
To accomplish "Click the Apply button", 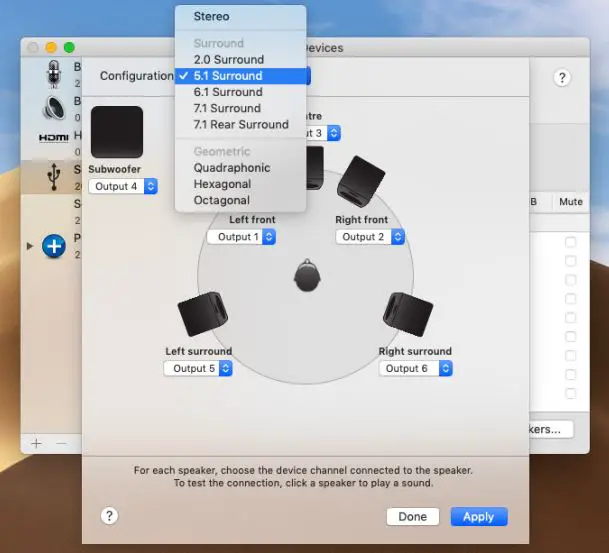I will pos(479,516).
